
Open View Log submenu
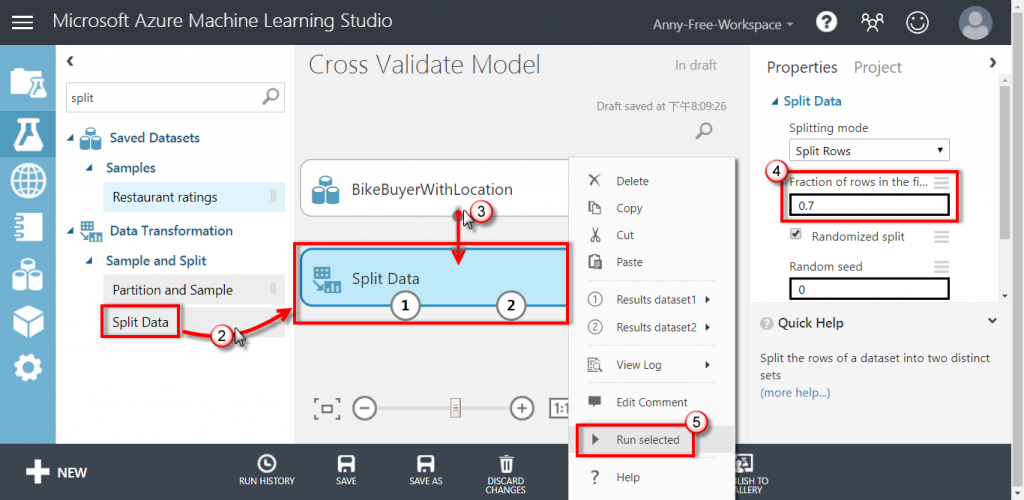tap(652, 365)
